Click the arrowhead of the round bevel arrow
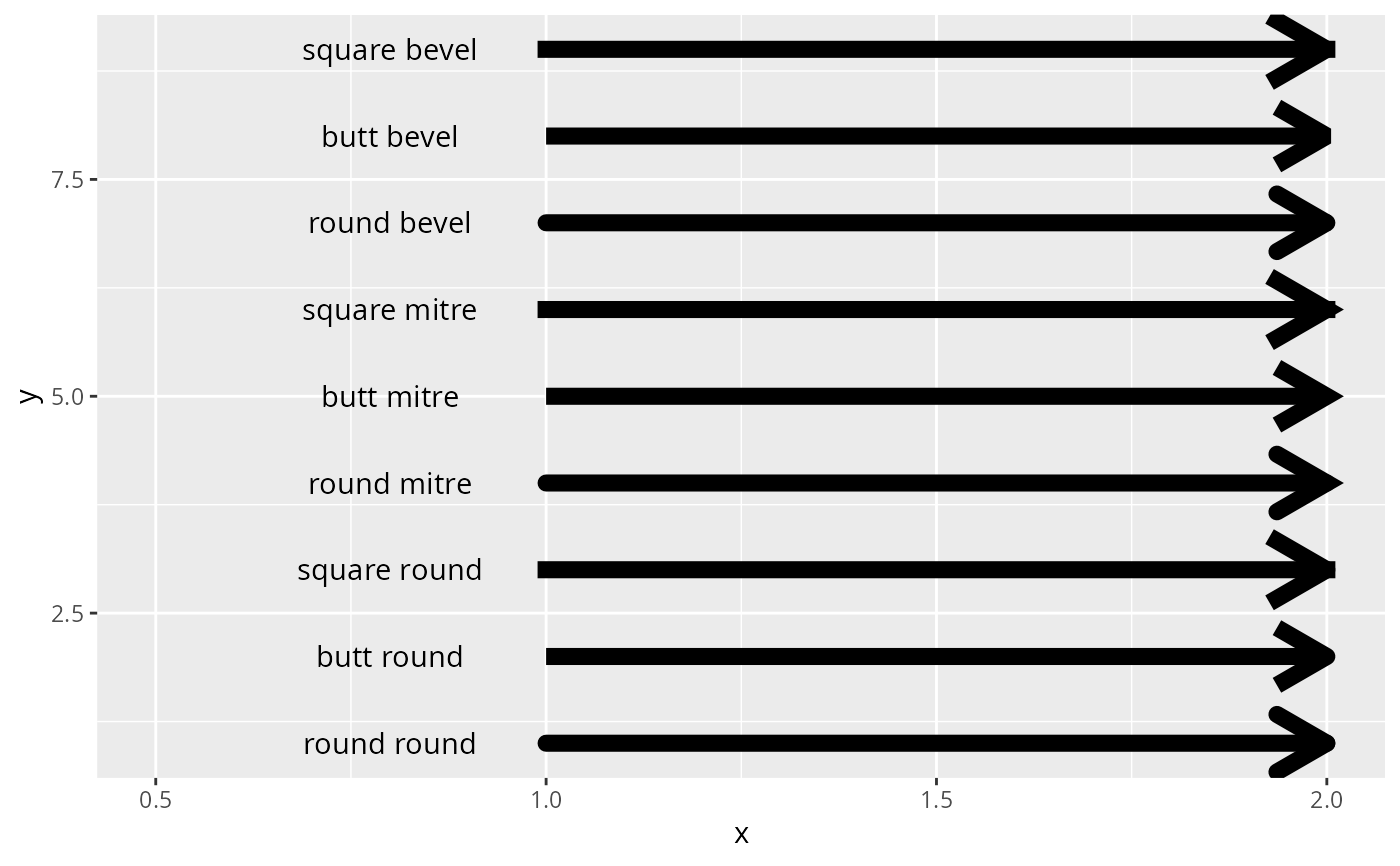Screen dimensions: 1400x866 [1310, 223]
